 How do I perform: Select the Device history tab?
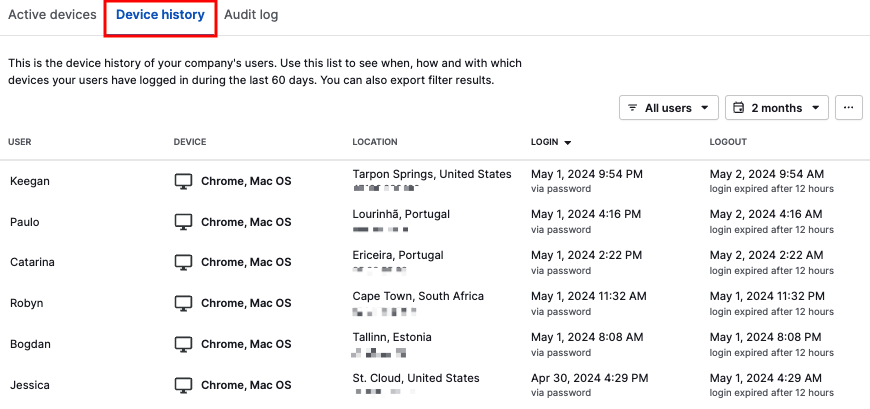[160, 15]
